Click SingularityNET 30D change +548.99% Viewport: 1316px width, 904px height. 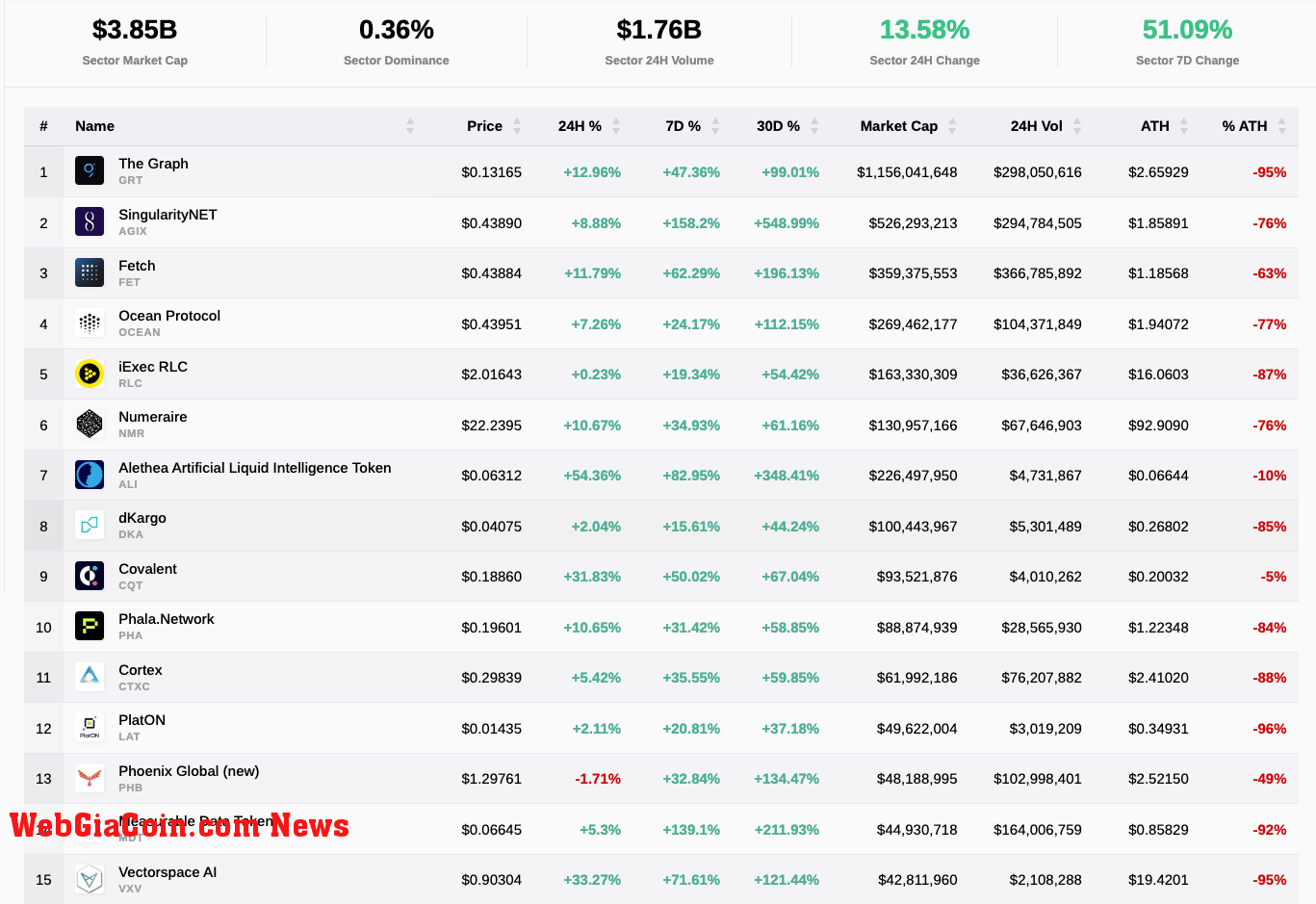787,223
